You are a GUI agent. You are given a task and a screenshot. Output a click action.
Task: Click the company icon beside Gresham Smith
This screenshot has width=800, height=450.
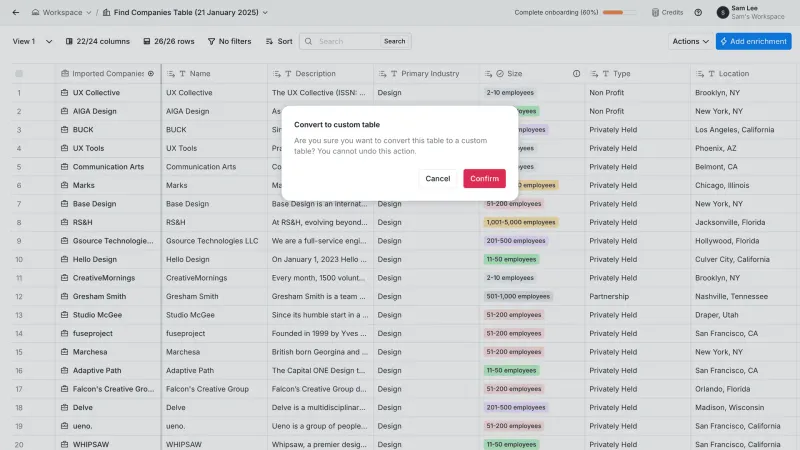pyautogui.click(x=64, y=296)
